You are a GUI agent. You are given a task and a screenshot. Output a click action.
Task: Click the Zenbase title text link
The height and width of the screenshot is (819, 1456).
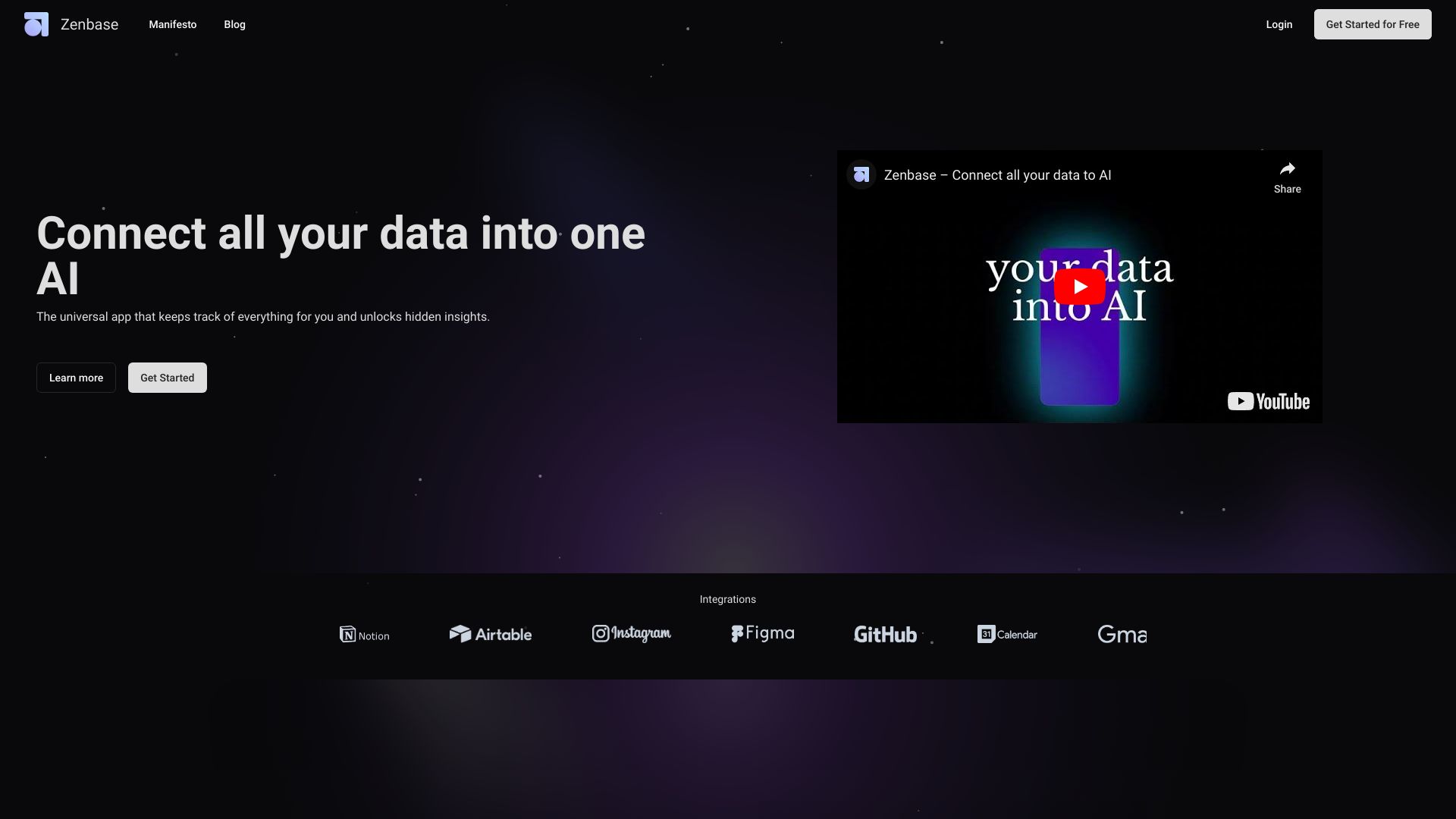pyautogui.click(x=88, y=24)
